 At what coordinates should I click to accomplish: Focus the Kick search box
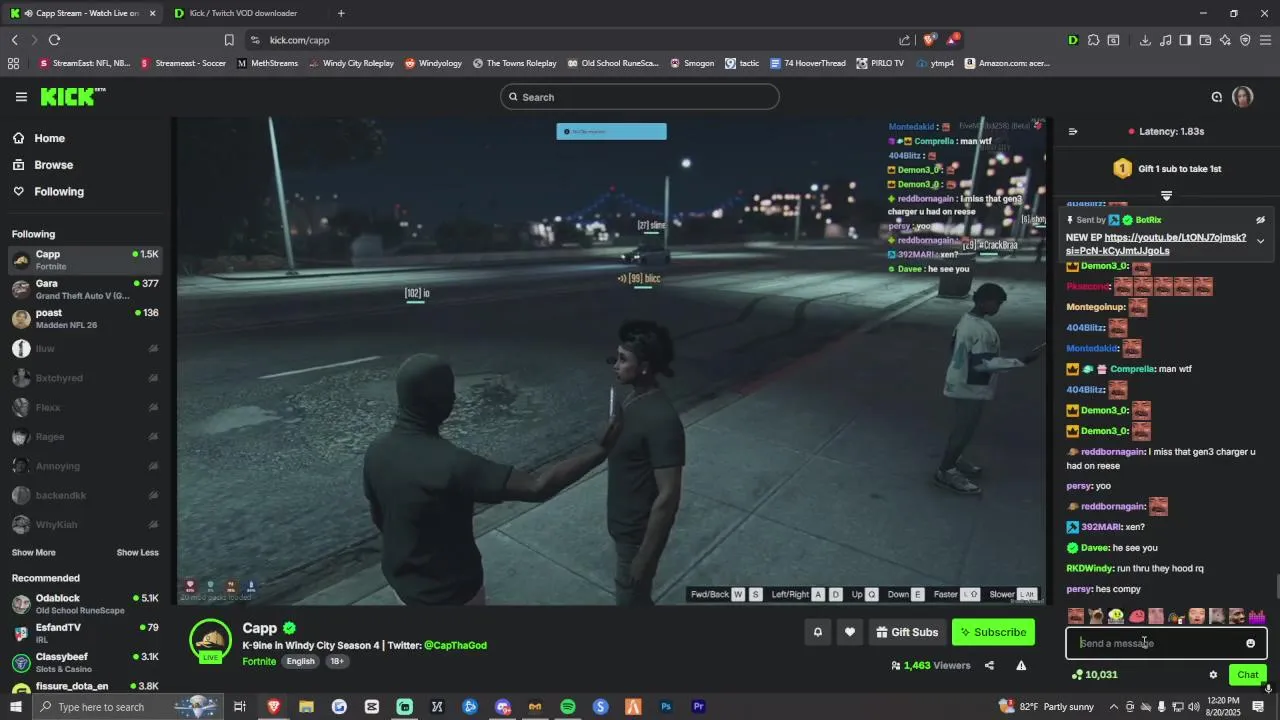(640, 97)
